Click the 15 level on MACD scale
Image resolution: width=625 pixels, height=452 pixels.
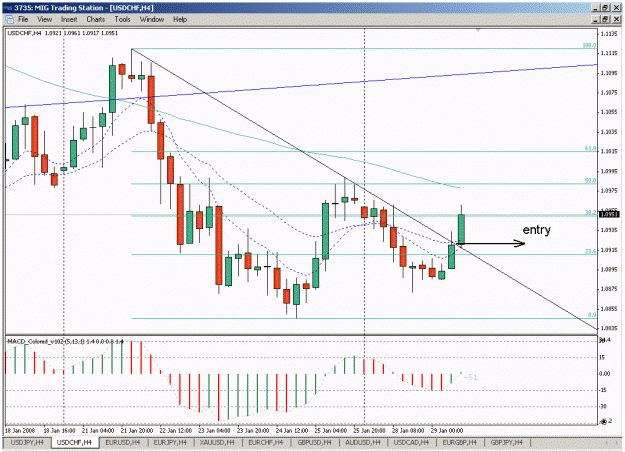602,357
